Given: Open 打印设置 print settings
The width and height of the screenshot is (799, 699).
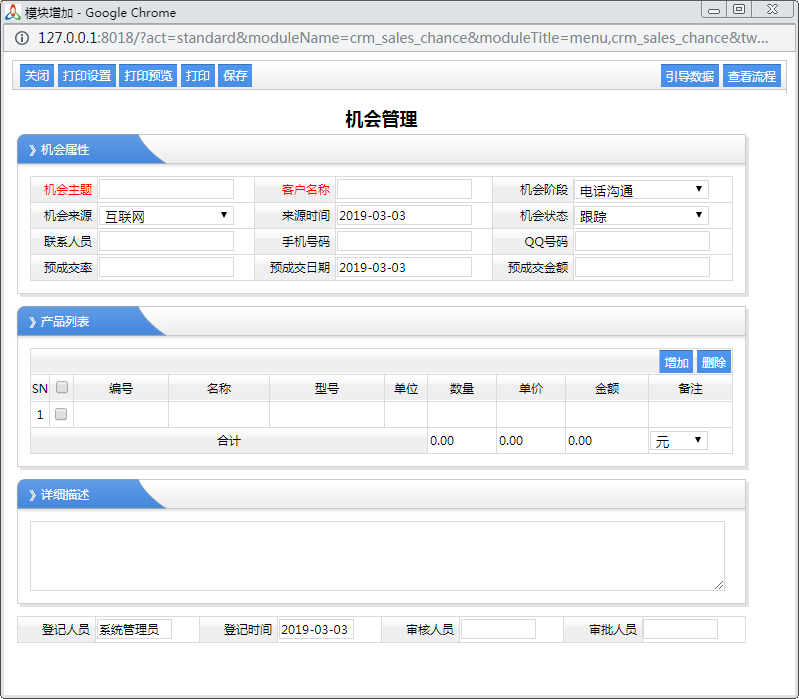Looking at the screenshot, I should click(x=87, y=76).
